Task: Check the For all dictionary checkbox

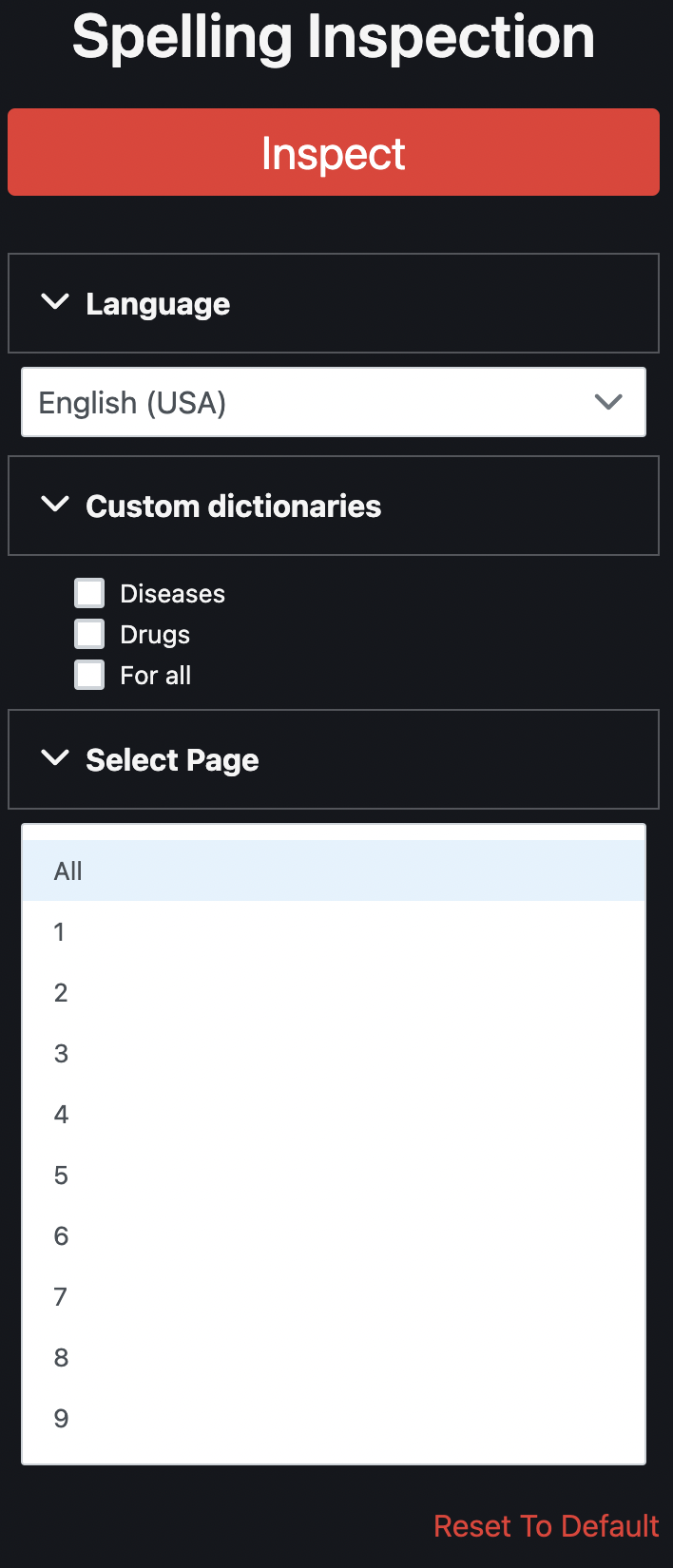Action: coord(90,675)
